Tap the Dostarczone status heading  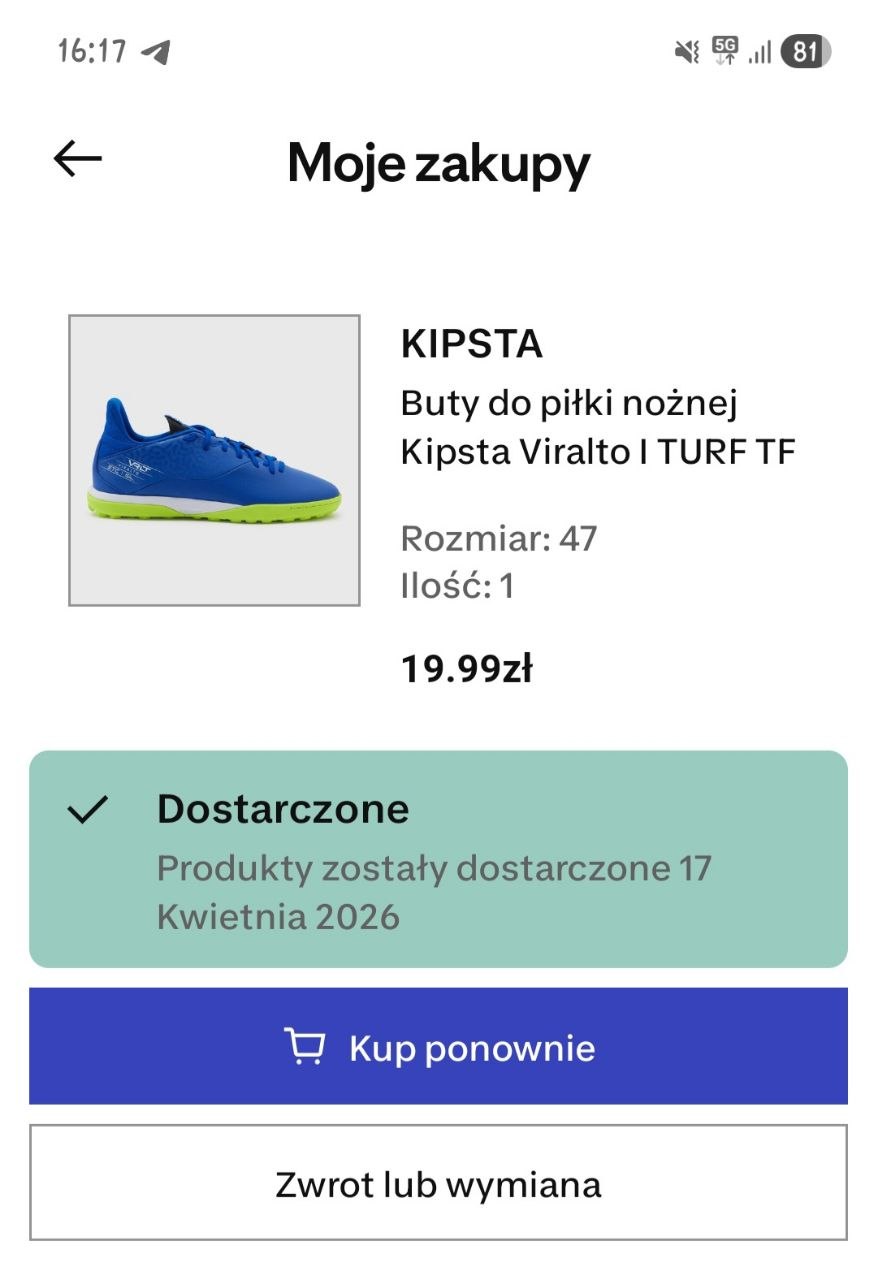283,809
